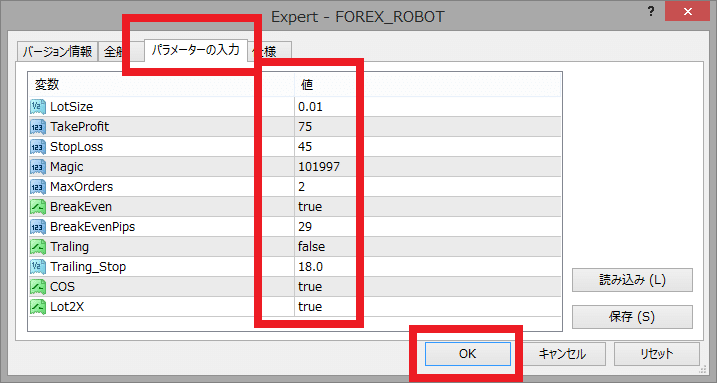Select the Lot2X variable name
Screen dimensions: 717x383
[67, 307]
